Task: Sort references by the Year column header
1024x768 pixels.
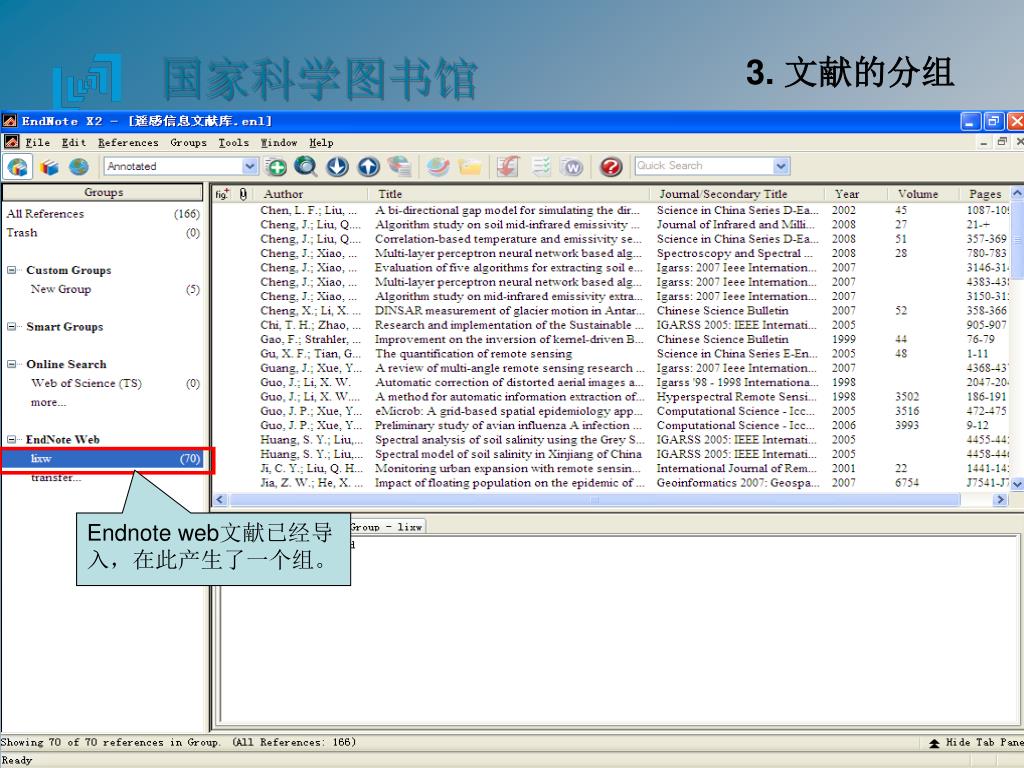Action: point(846,194)
